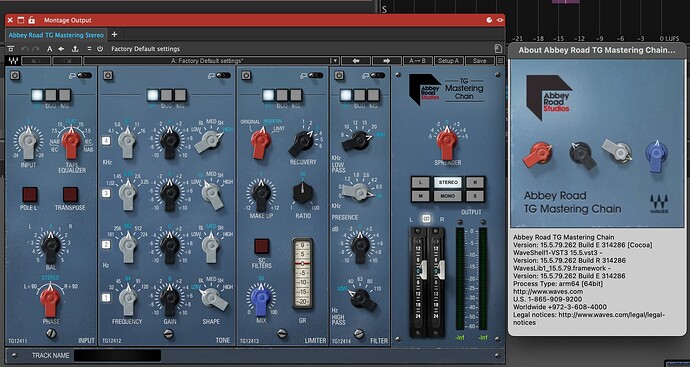Viewport: 690px width, 367px height.
Task: Click the Save button
Action: click(480, 61)
